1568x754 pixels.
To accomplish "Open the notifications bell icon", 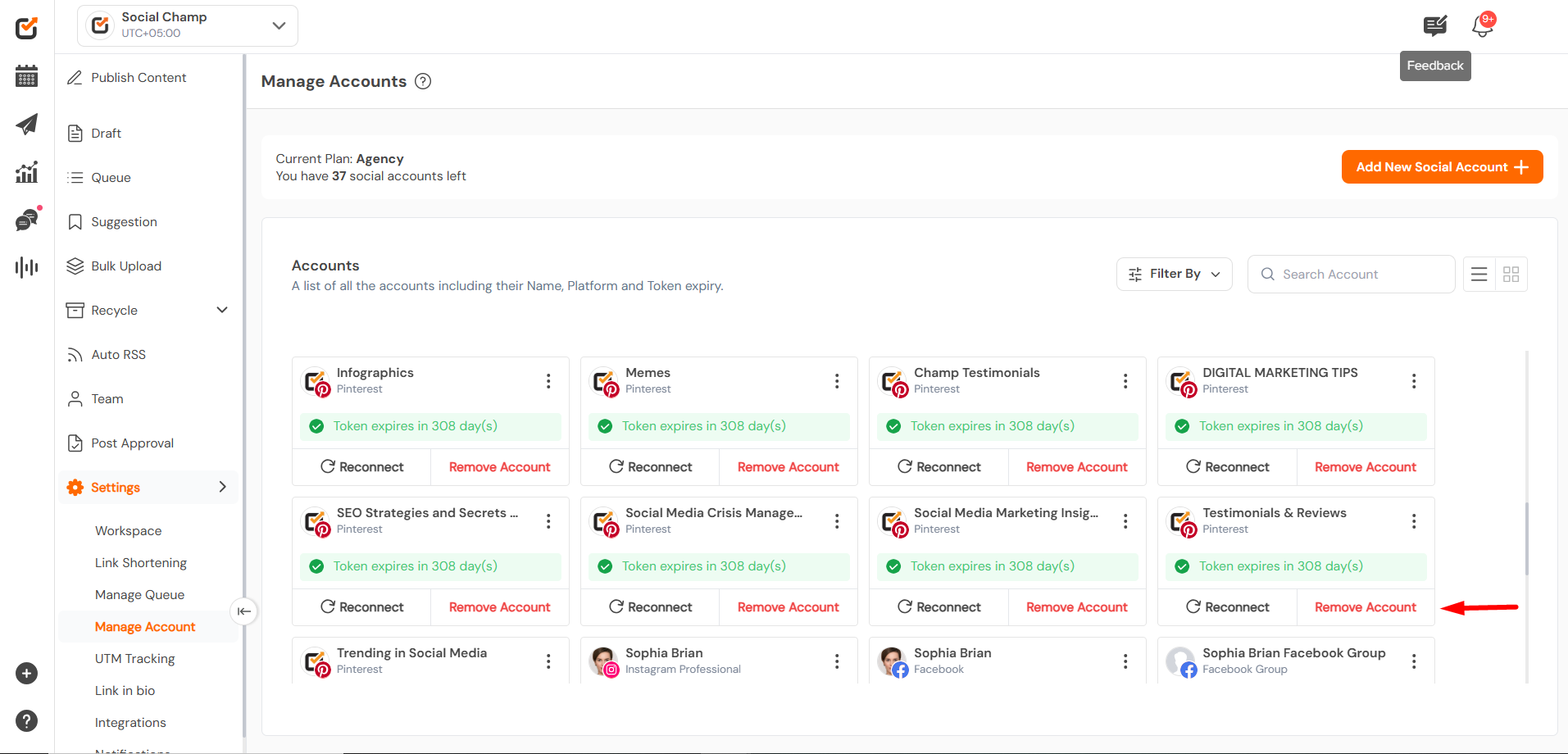I will point(1483,25).
